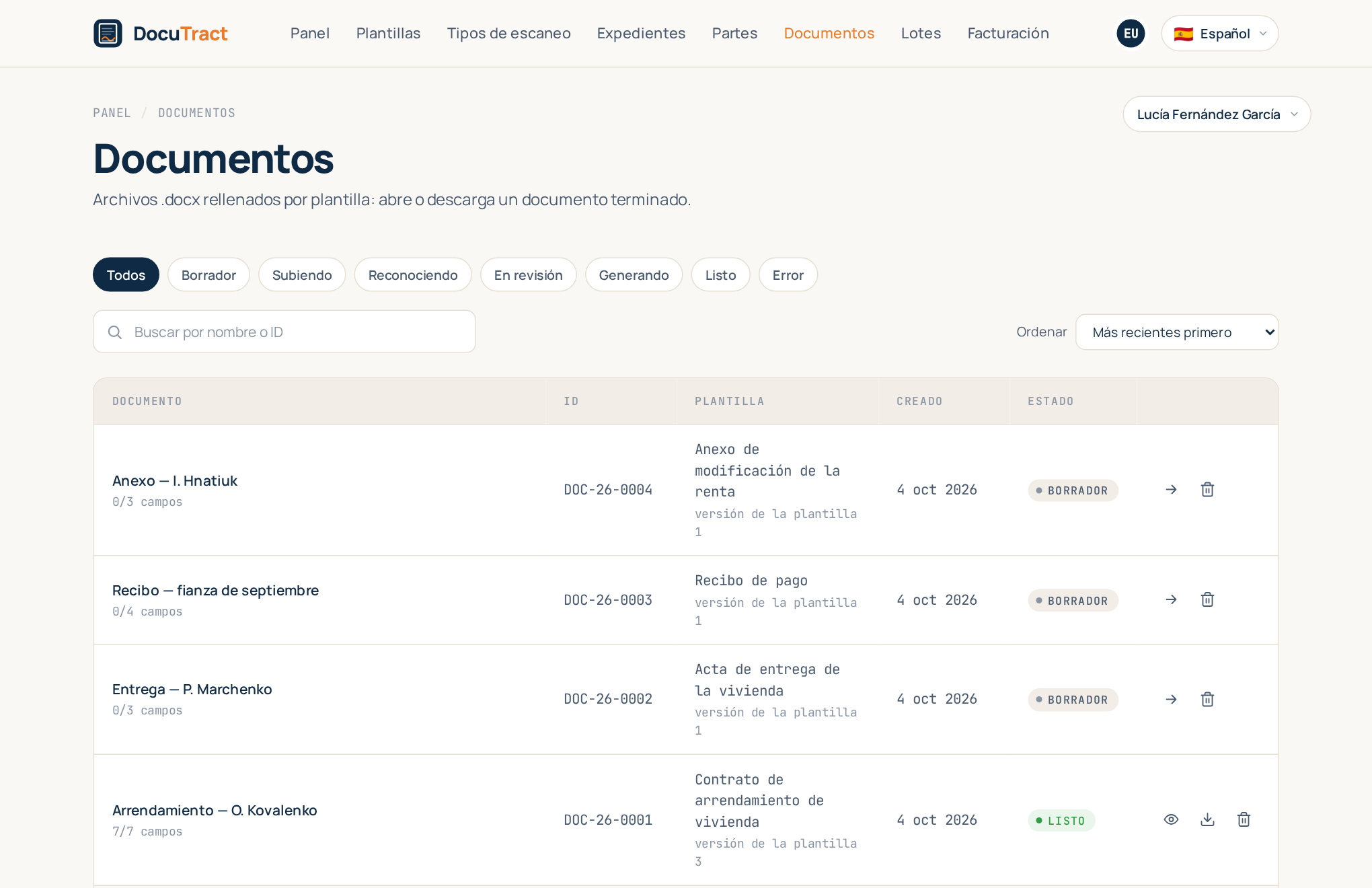Click the LISTO status badge
Screen dimensions: 1372x888
click(1061, 821)
